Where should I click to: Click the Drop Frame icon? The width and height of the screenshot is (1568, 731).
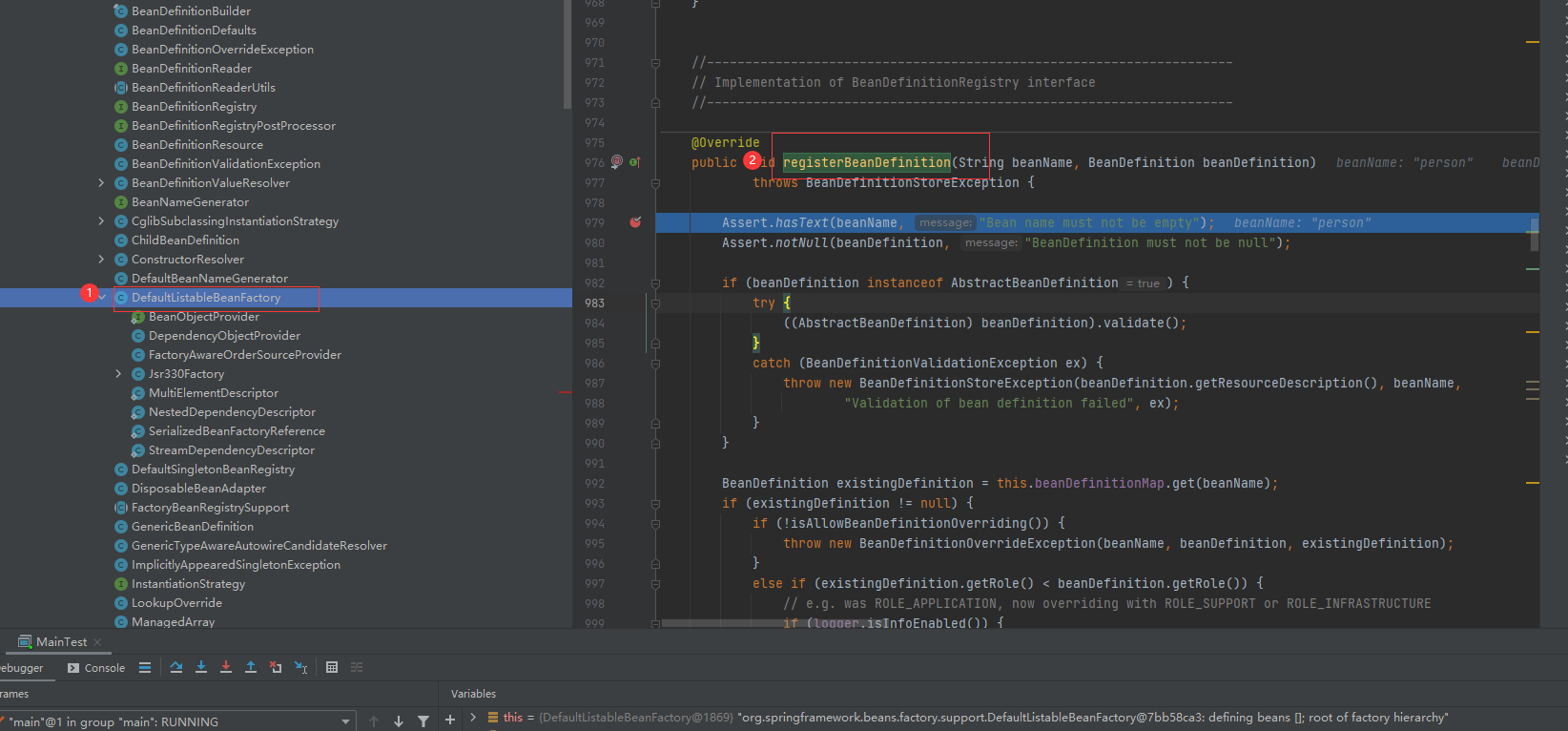click(x=276, y=667)
